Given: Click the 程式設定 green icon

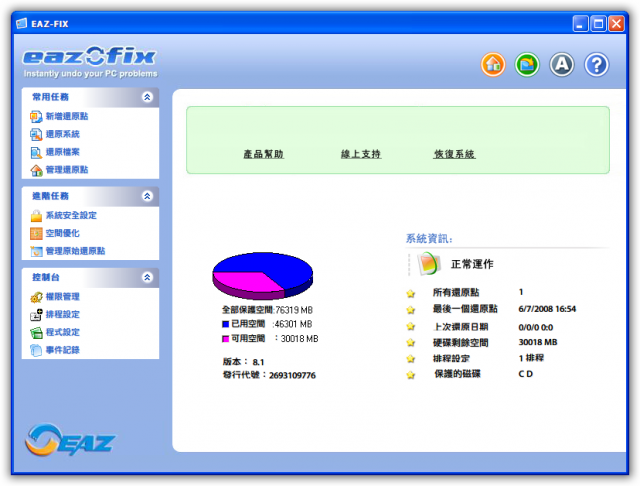Looking at the screenshot, I should (36, 333).
